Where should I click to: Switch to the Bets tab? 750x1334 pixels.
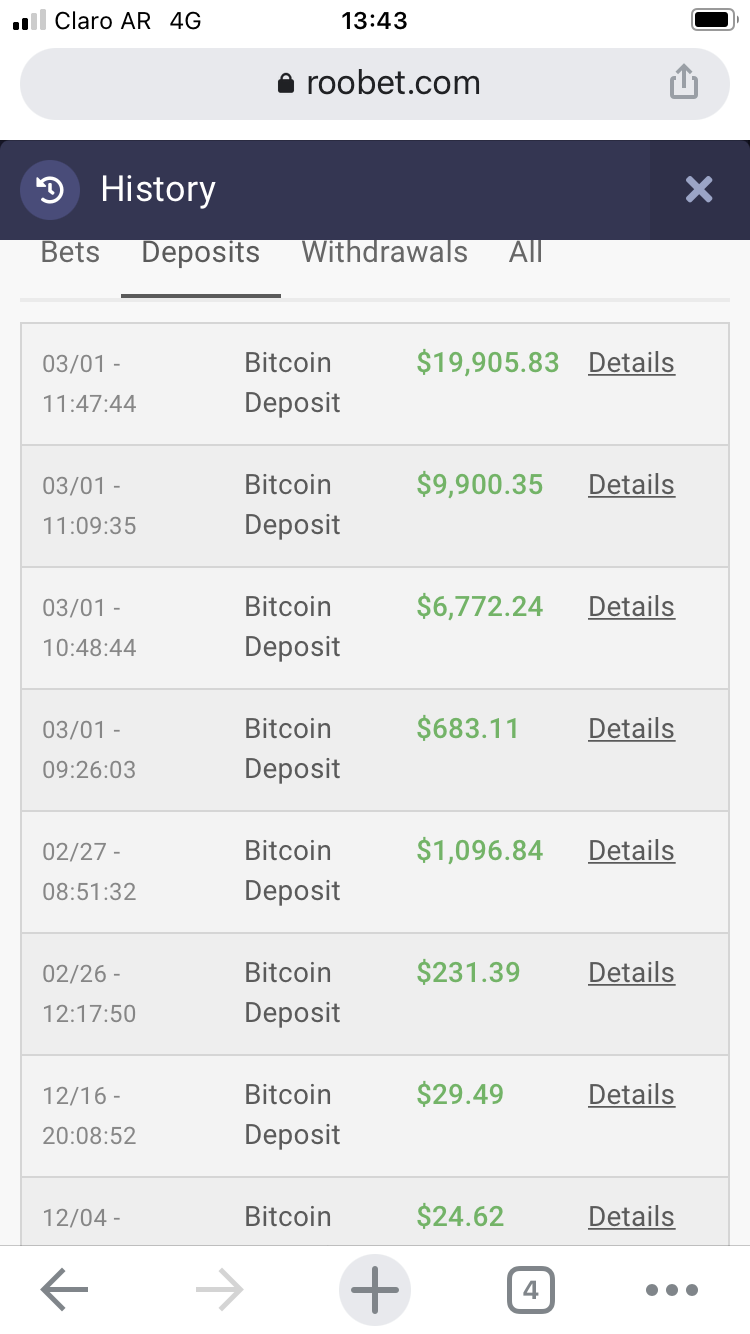point(70,252)
